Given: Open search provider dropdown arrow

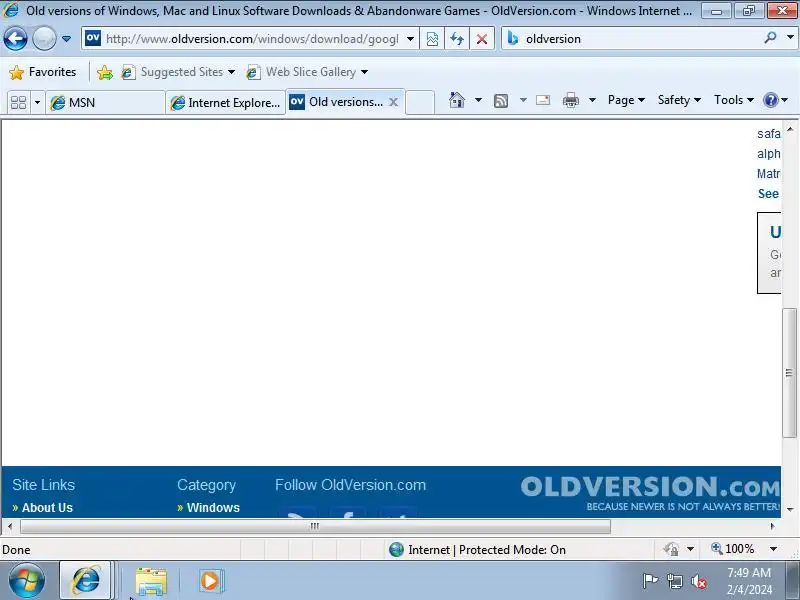Looking at the screenshot, I should (x=790, y=38).
